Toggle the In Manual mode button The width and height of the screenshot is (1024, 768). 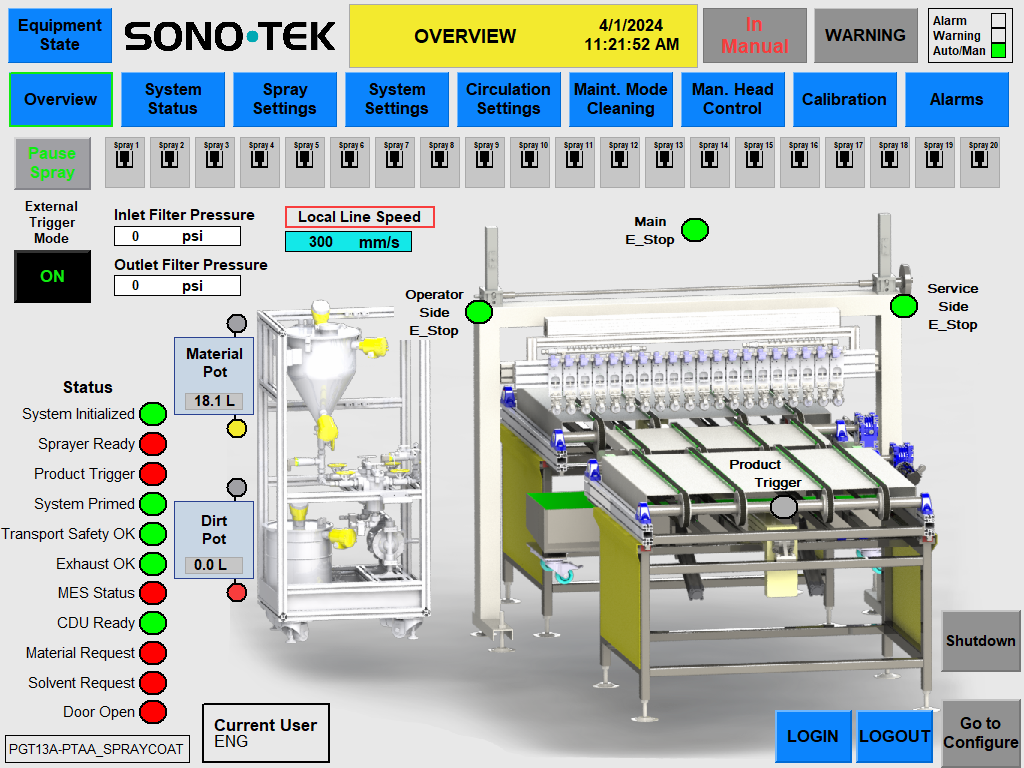pos(754,36)
